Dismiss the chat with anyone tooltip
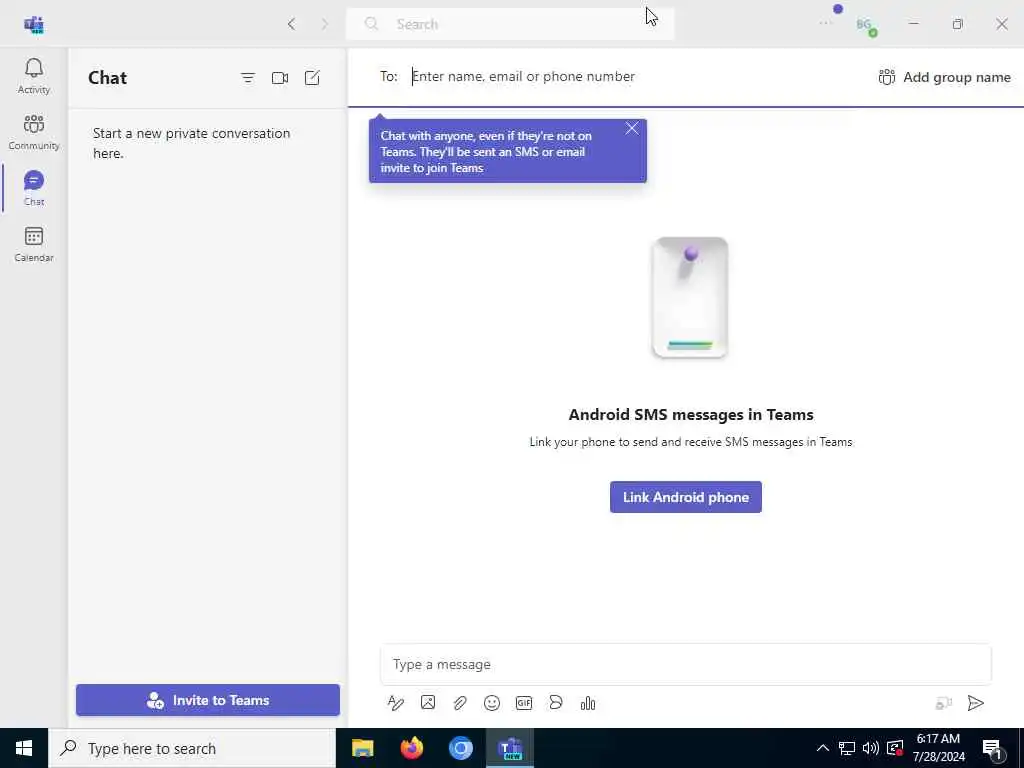Viewport: 1024px width, 768px height. coord(632,129)
